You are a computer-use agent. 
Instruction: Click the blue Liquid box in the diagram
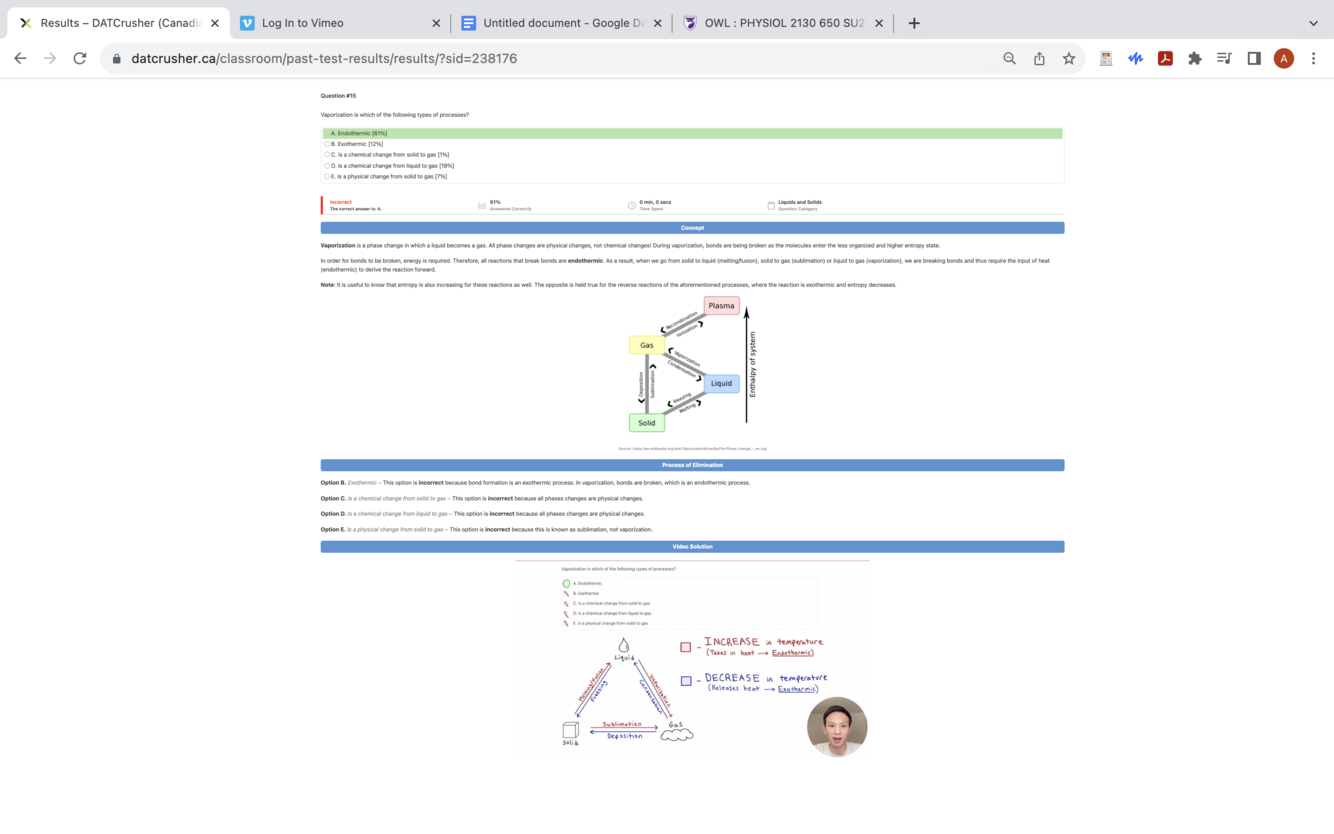click(x=722, y=383)
